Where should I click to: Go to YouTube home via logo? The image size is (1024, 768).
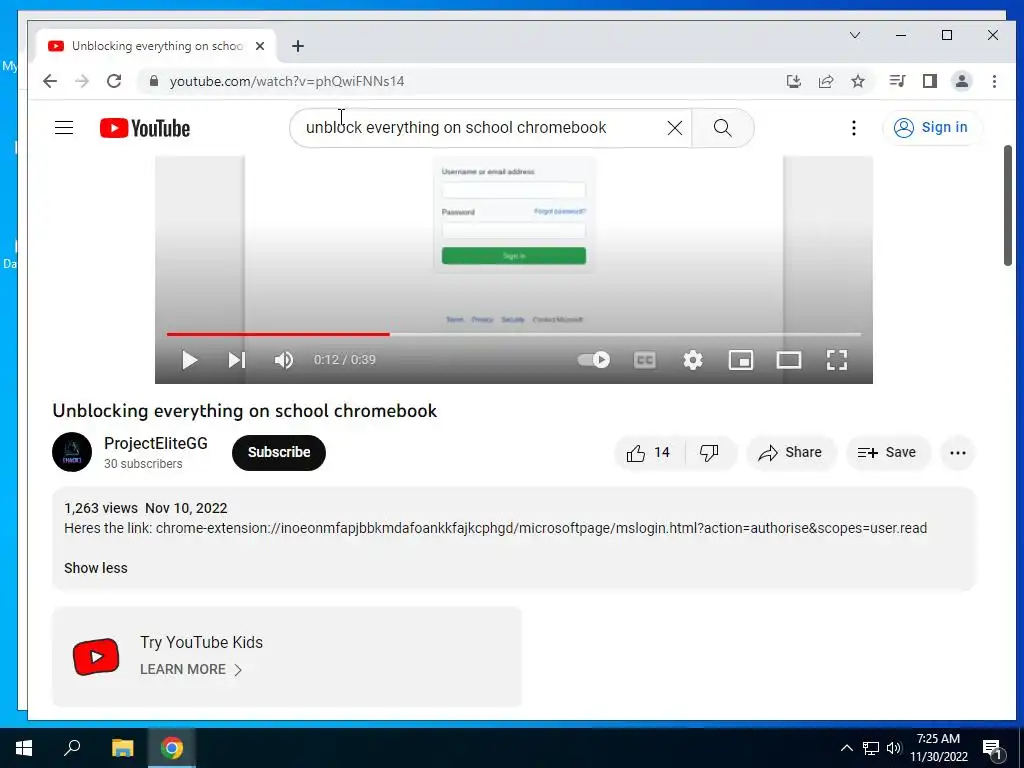145,128
